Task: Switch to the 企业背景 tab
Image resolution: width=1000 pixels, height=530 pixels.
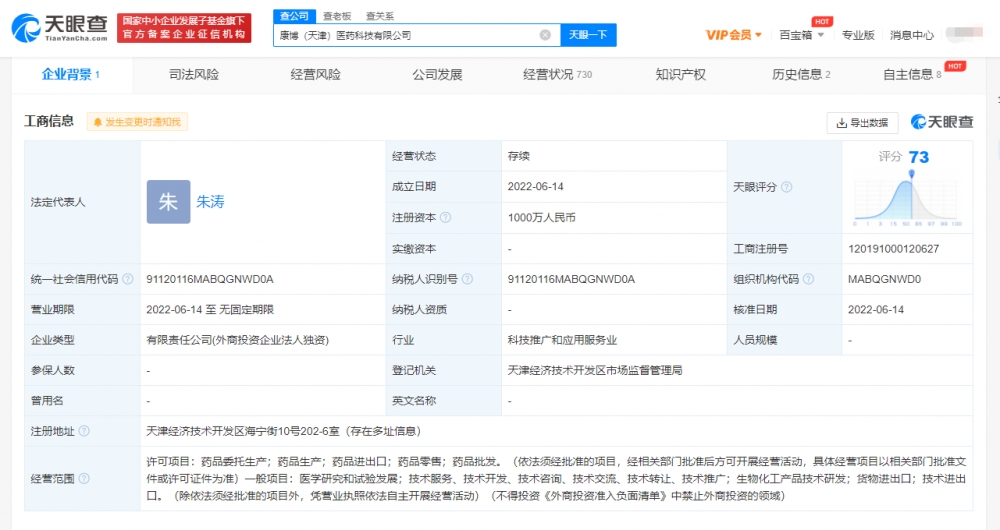Action: (71, 75)
